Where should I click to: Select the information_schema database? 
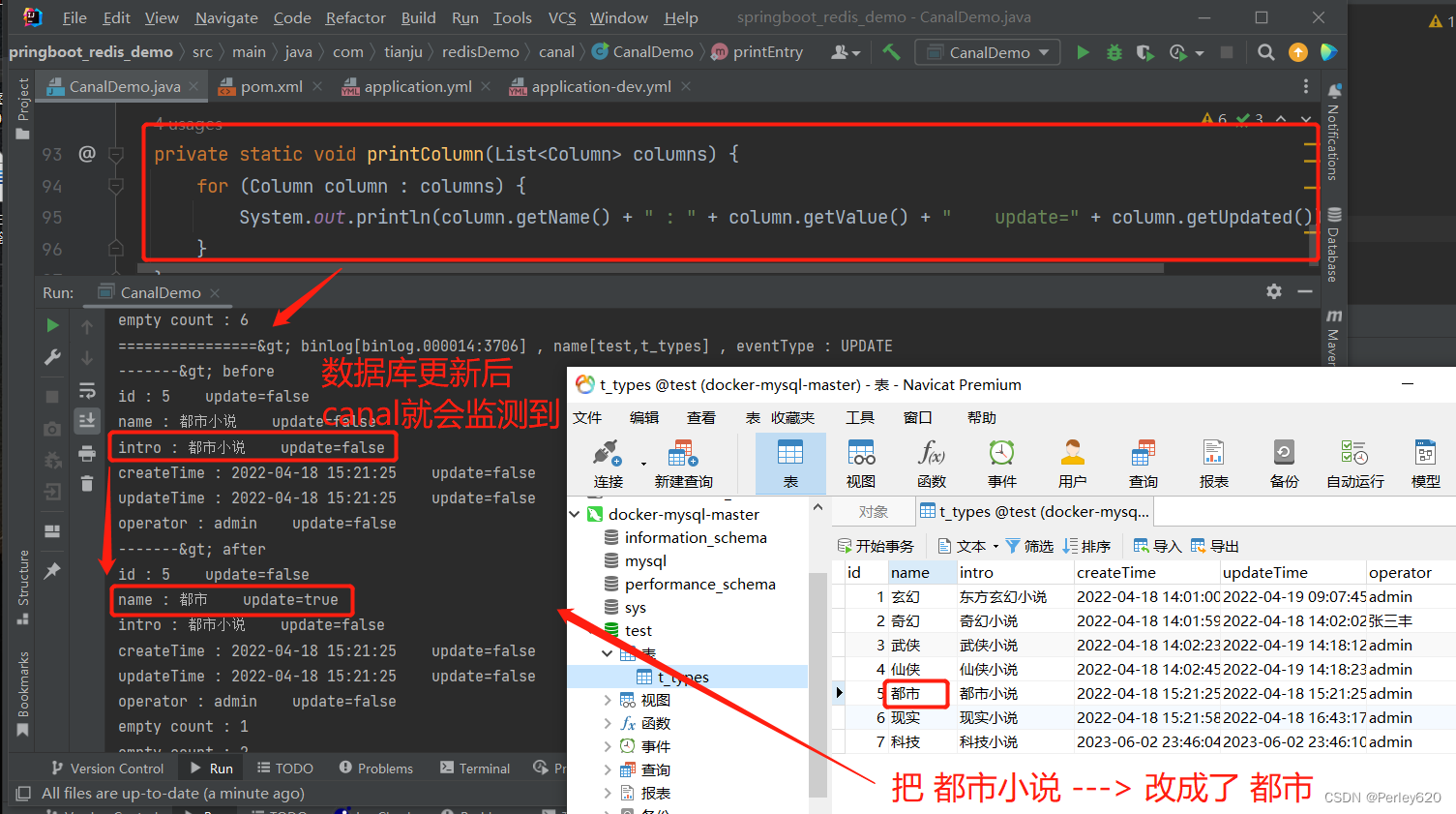pyautogui.click(x=696, y=537)
